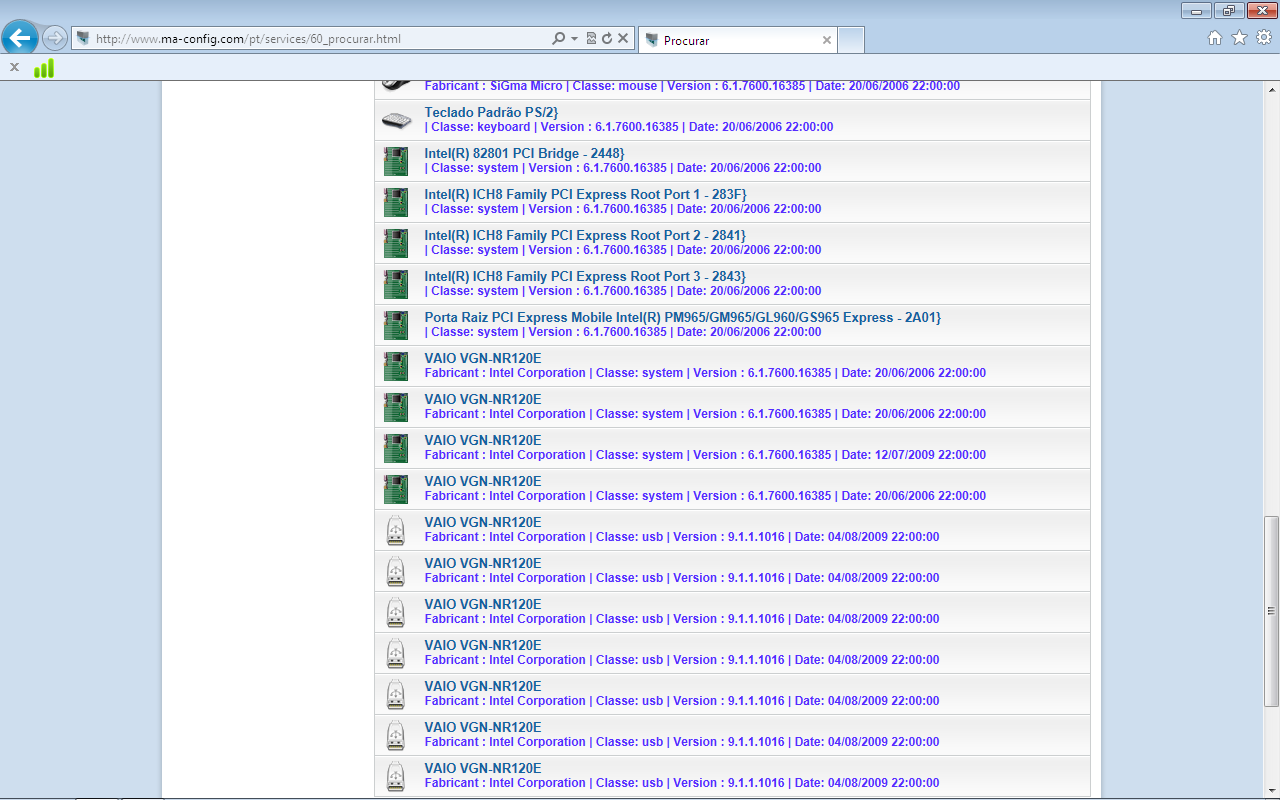Viewport: 1280px width, 800px height.
Task: Open the Teclado Padrão PS/2} link
Action: coord(491,112)
